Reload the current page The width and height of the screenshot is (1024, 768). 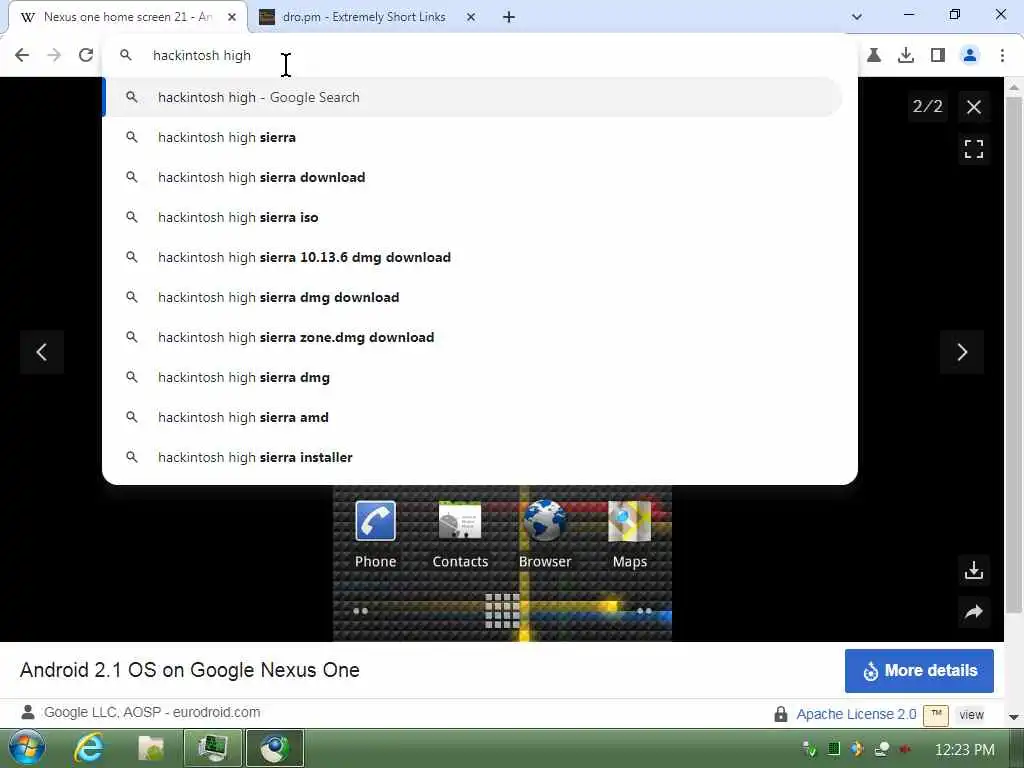(86, 56)
